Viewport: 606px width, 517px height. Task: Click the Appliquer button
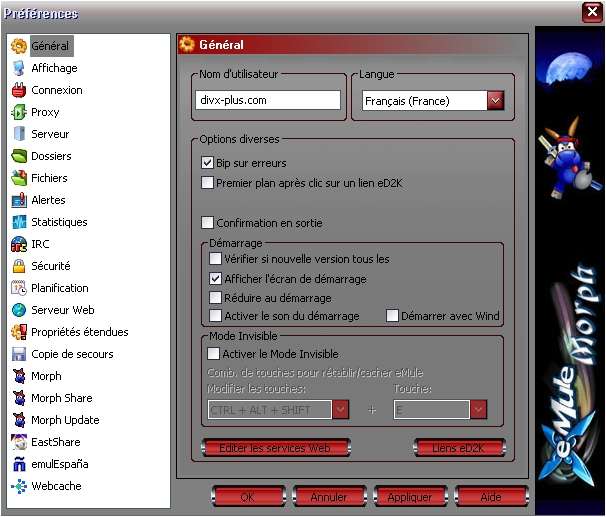410,497
